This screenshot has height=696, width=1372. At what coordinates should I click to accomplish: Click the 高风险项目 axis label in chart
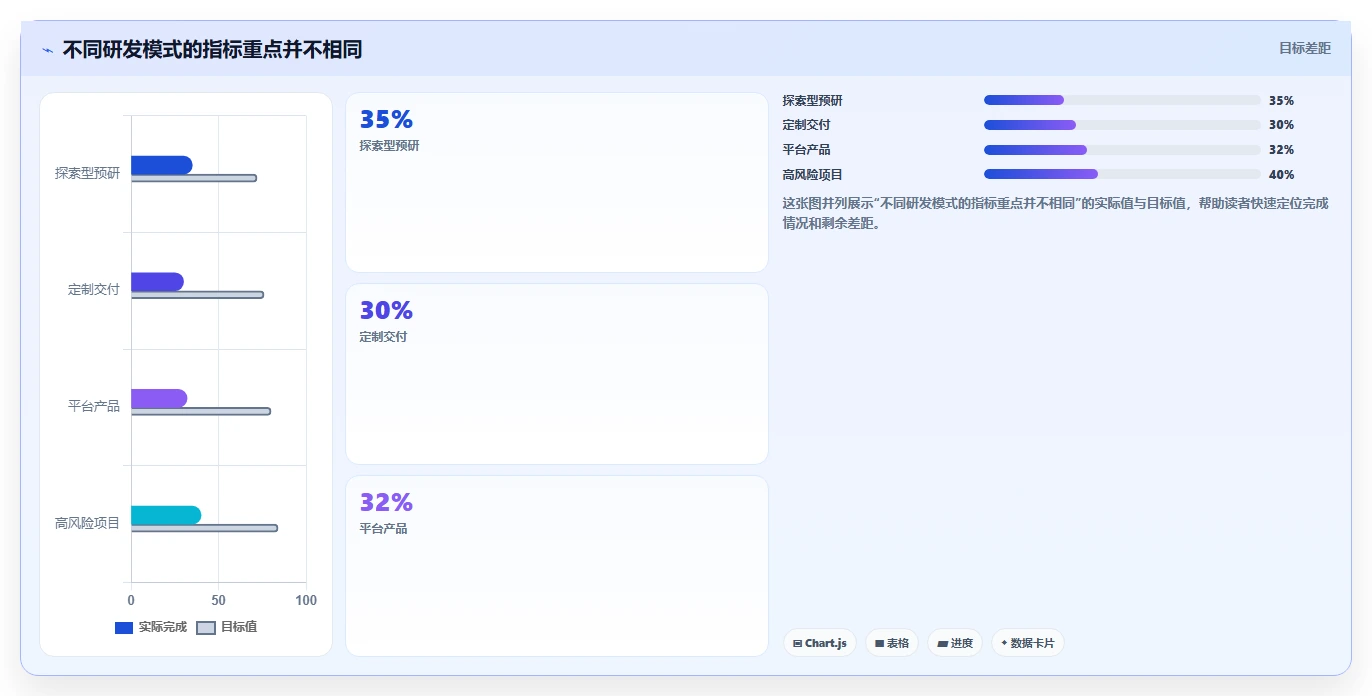pos(87,523)
